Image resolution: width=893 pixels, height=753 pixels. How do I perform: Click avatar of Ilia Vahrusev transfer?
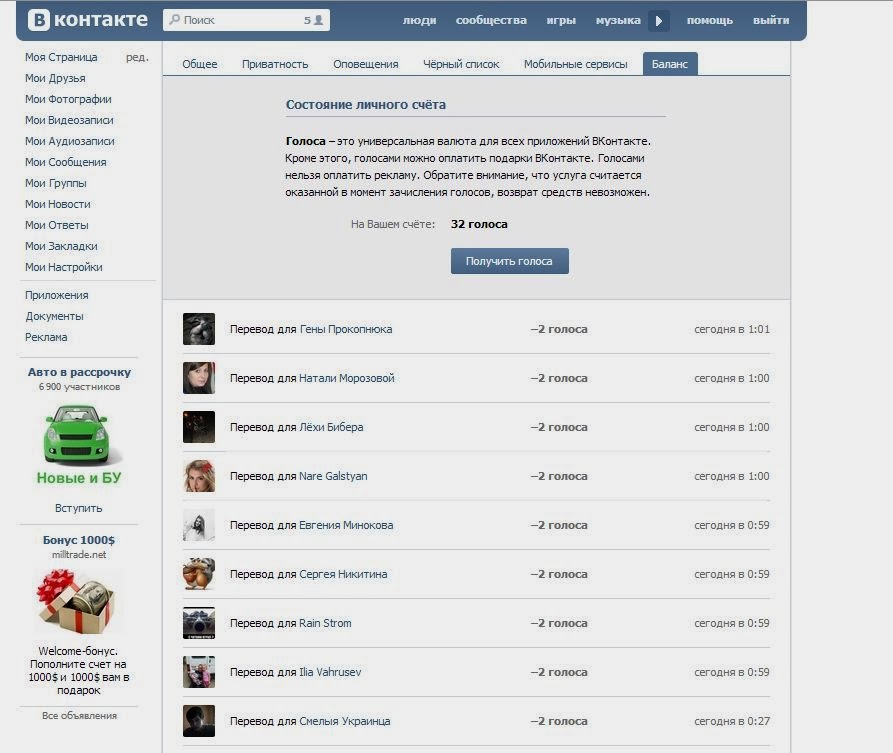[199, 672]
